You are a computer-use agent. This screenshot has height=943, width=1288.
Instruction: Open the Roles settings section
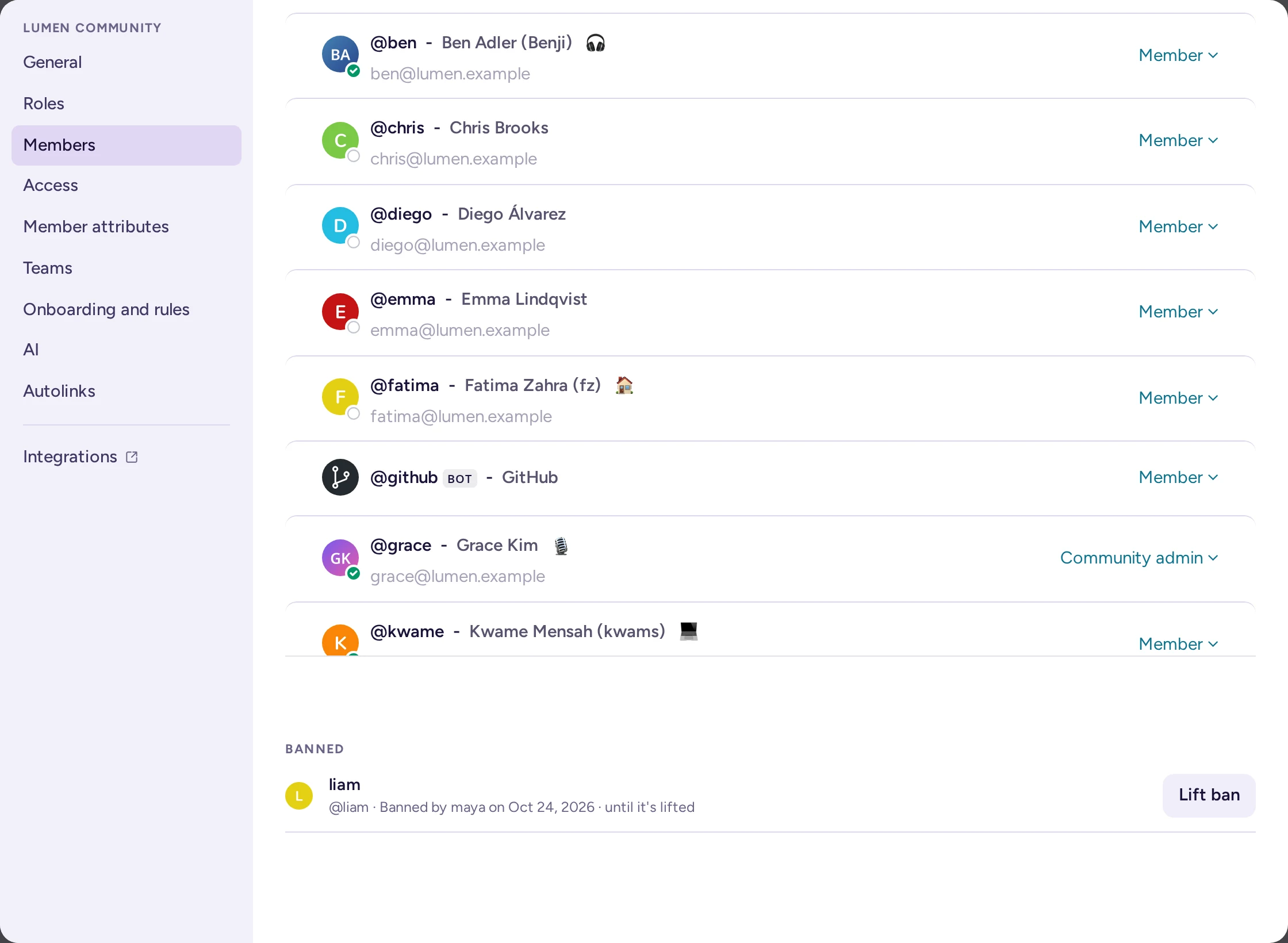(126, 103)
